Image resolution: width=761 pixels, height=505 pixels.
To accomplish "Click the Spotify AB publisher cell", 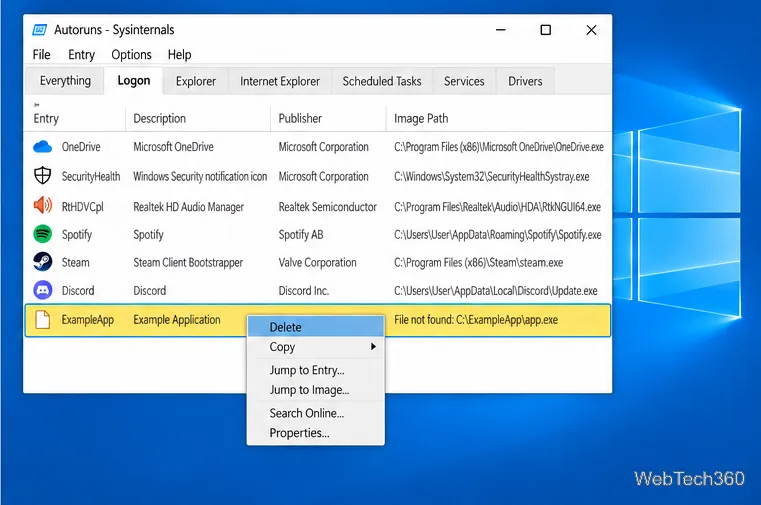I will click(x=301, y=235).
